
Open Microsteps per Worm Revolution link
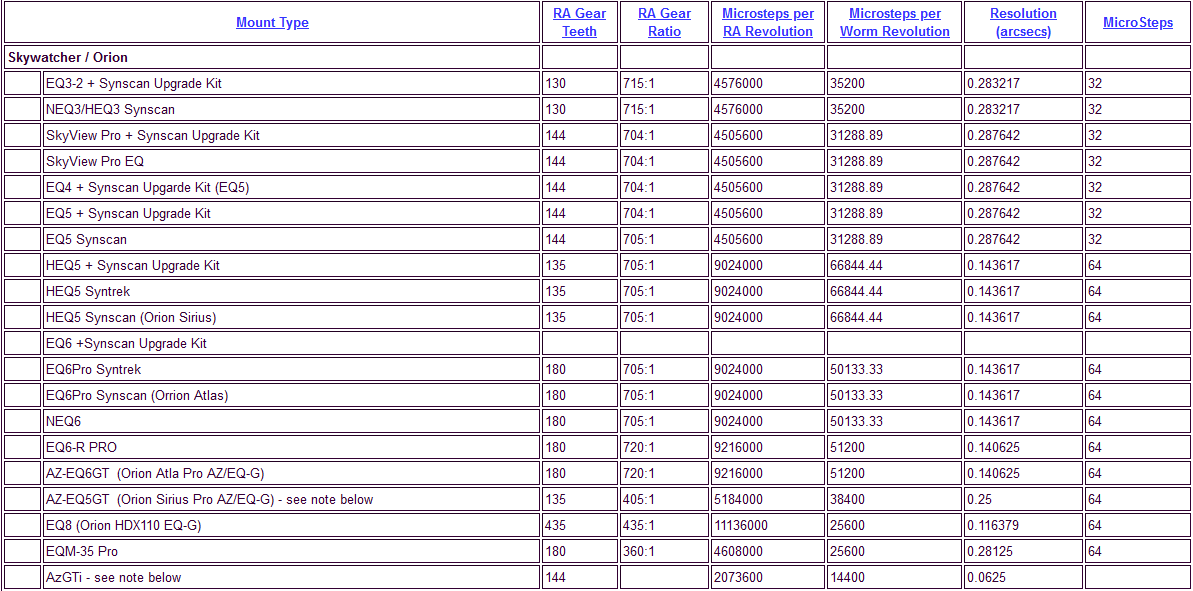pyautogui.click(x=894, y=23)
